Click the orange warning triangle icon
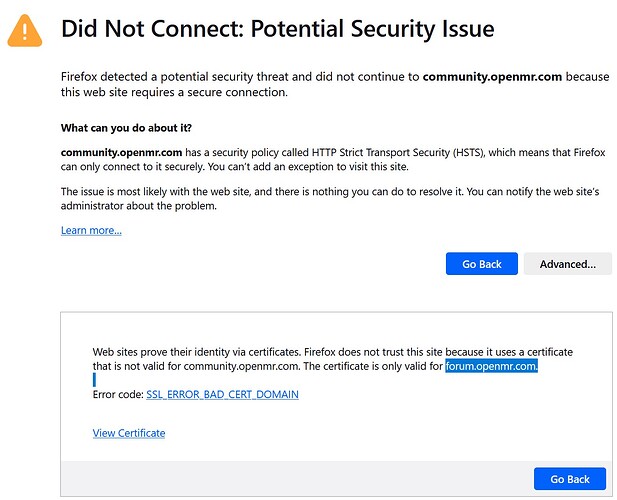Image resolution: width=617 pixels, height=500 pixels. [x=24, y=31]
